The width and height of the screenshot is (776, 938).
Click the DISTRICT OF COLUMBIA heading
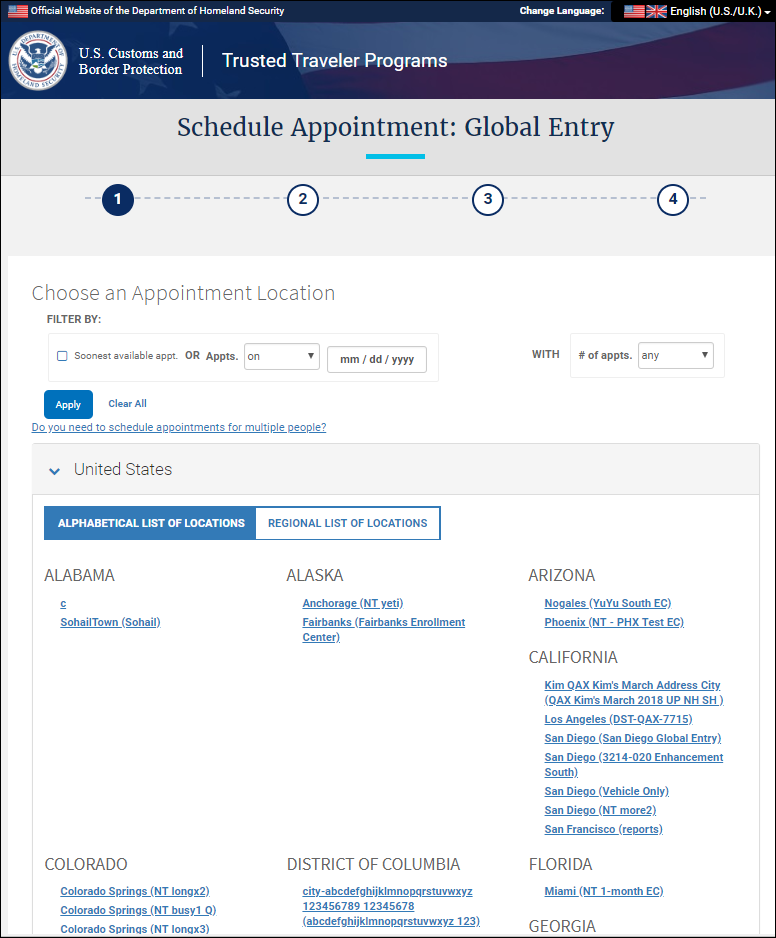click(x=373, y=864)
